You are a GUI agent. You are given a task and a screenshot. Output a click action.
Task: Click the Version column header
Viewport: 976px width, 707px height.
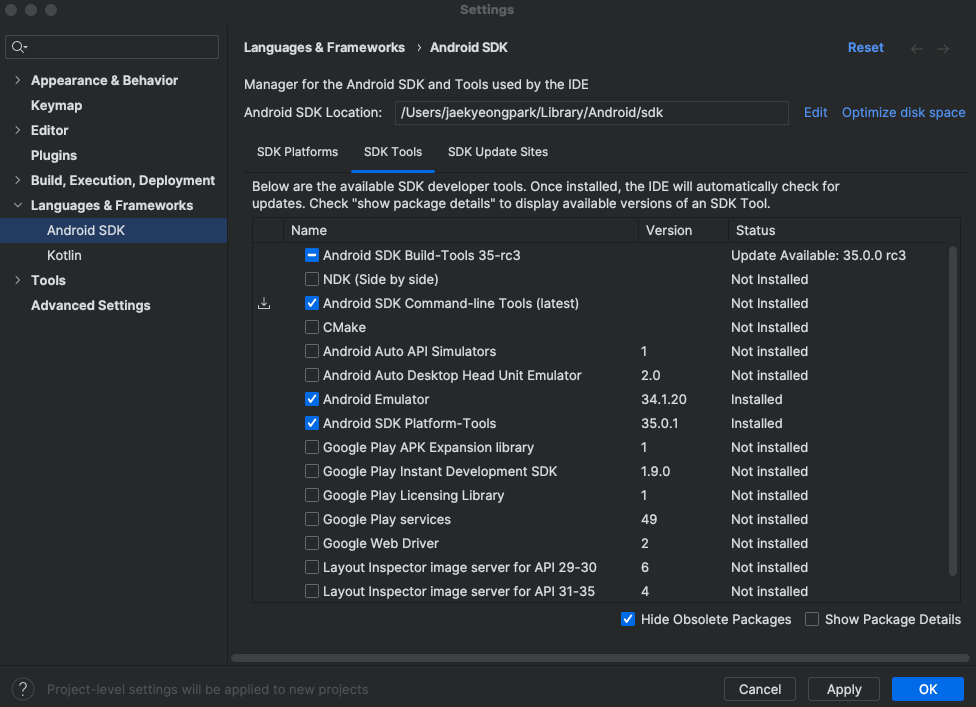click(683, 230)
